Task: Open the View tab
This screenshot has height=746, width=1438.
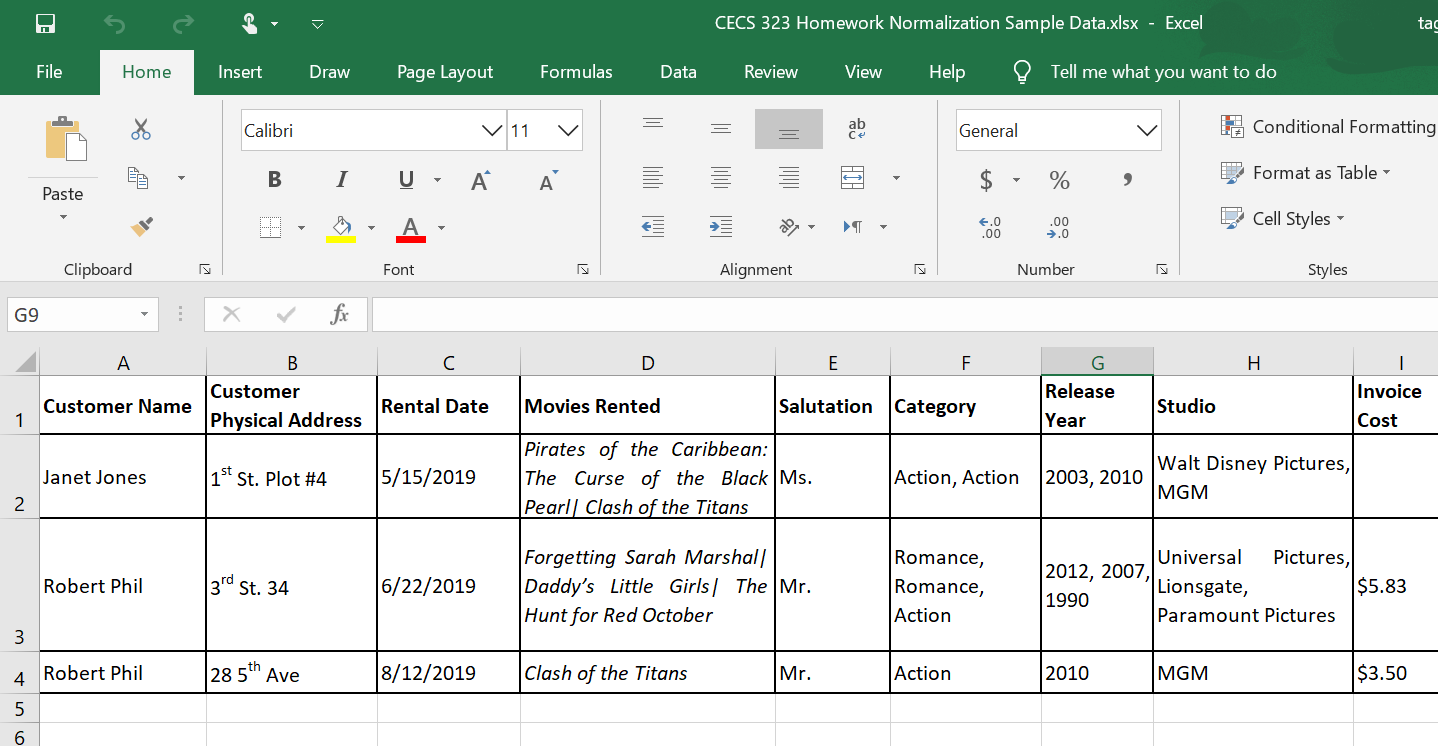Action: click(x=863, y=72)
